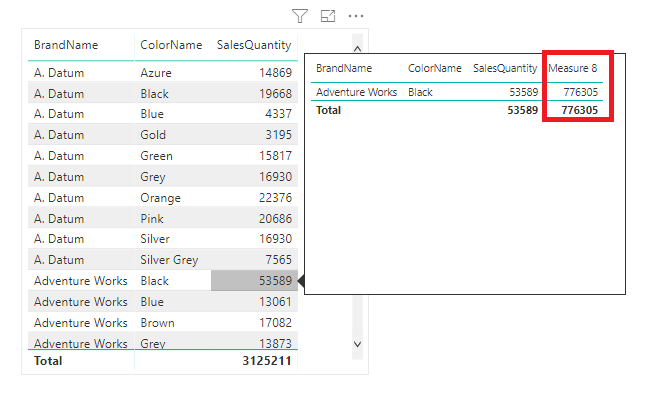Select the 13061 sales value

click(275, 302)
